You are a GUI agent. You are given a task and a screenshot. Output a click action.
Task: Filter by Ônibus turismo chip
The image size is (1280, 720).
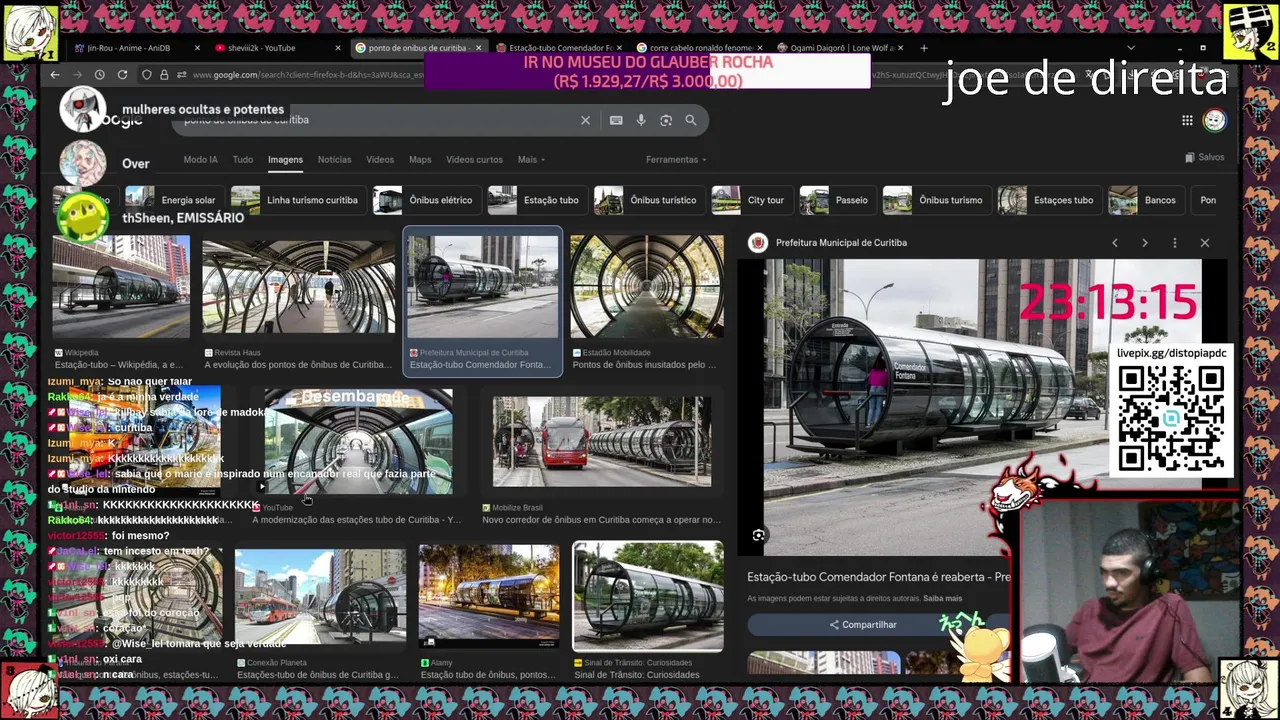pos(935,200)
